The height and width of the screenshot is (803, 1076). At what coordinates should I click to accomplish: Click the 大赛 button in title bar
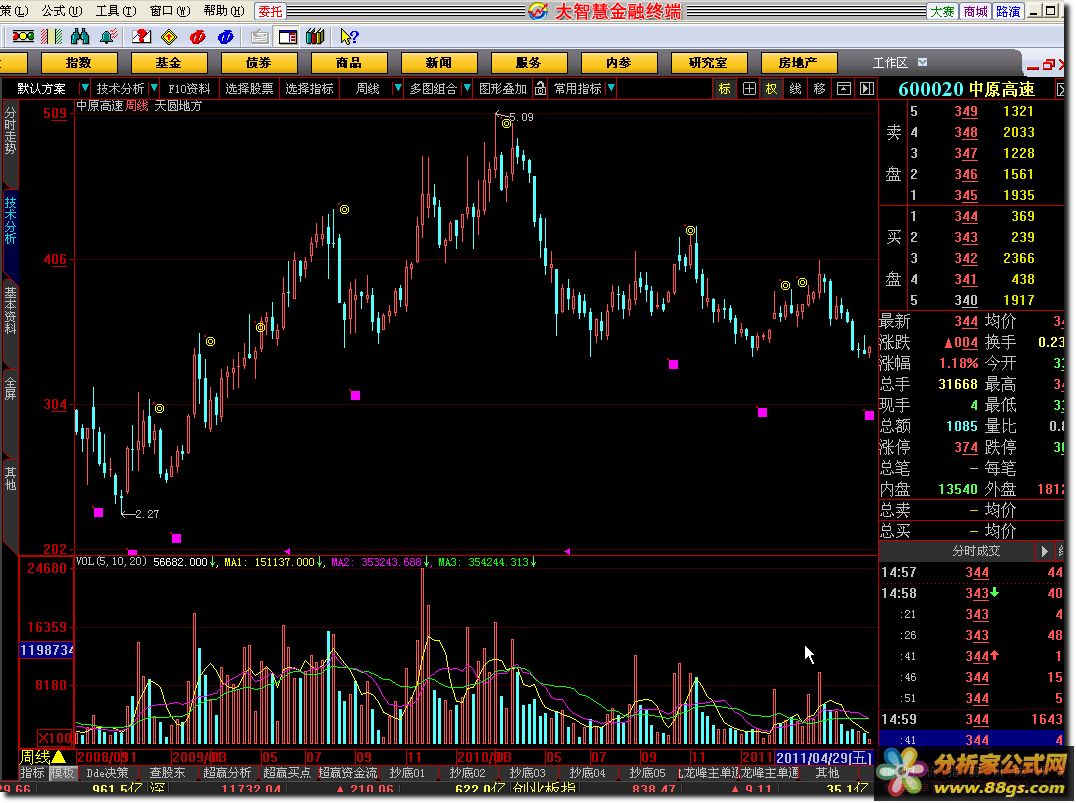942,12
